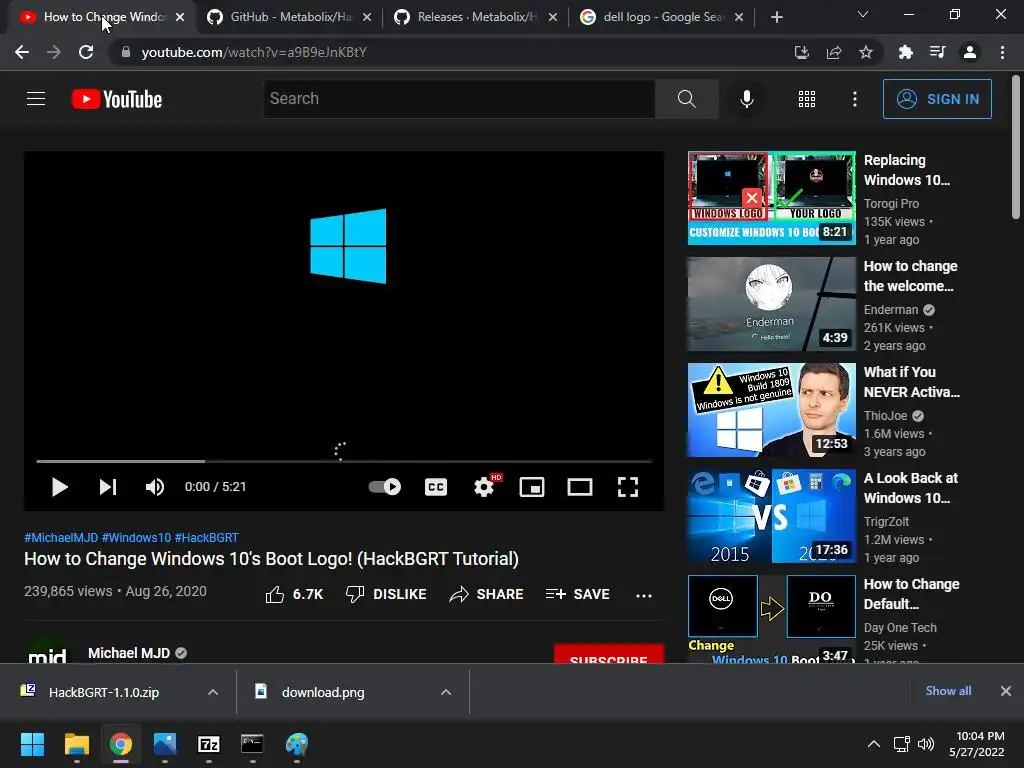Open a new browser tab

[776, 17]
